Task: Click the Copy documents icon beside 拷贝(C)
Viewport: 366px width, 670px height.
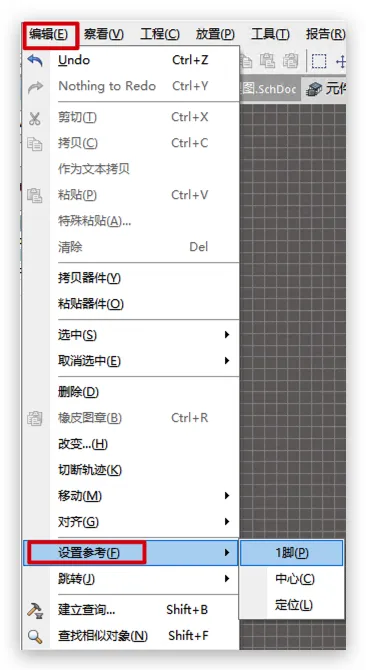Action: click(35, 143)
